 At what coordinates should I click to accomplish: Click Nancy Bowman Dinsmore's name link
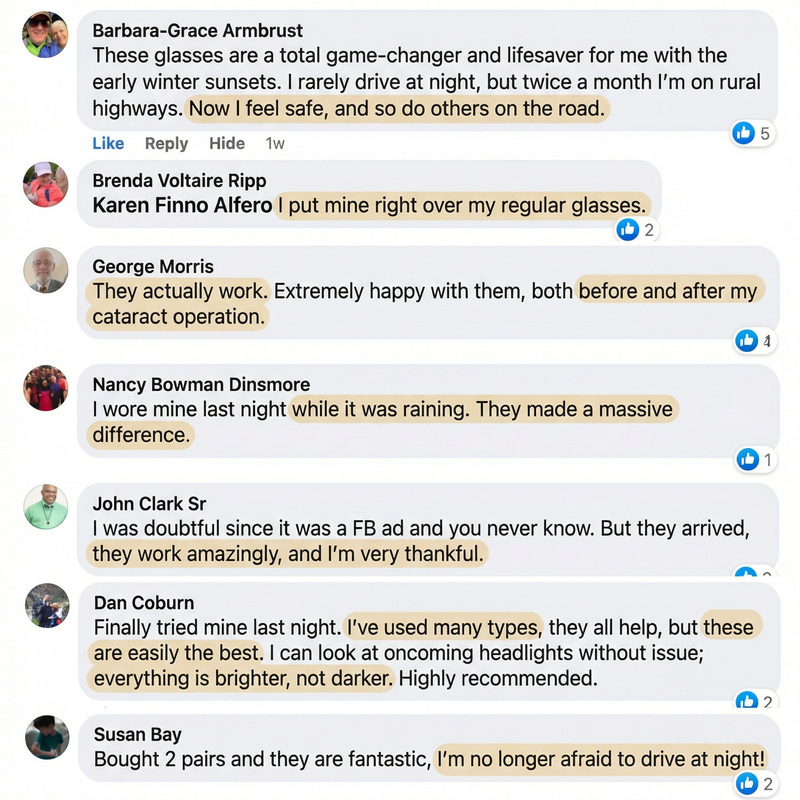coord(201,384)
